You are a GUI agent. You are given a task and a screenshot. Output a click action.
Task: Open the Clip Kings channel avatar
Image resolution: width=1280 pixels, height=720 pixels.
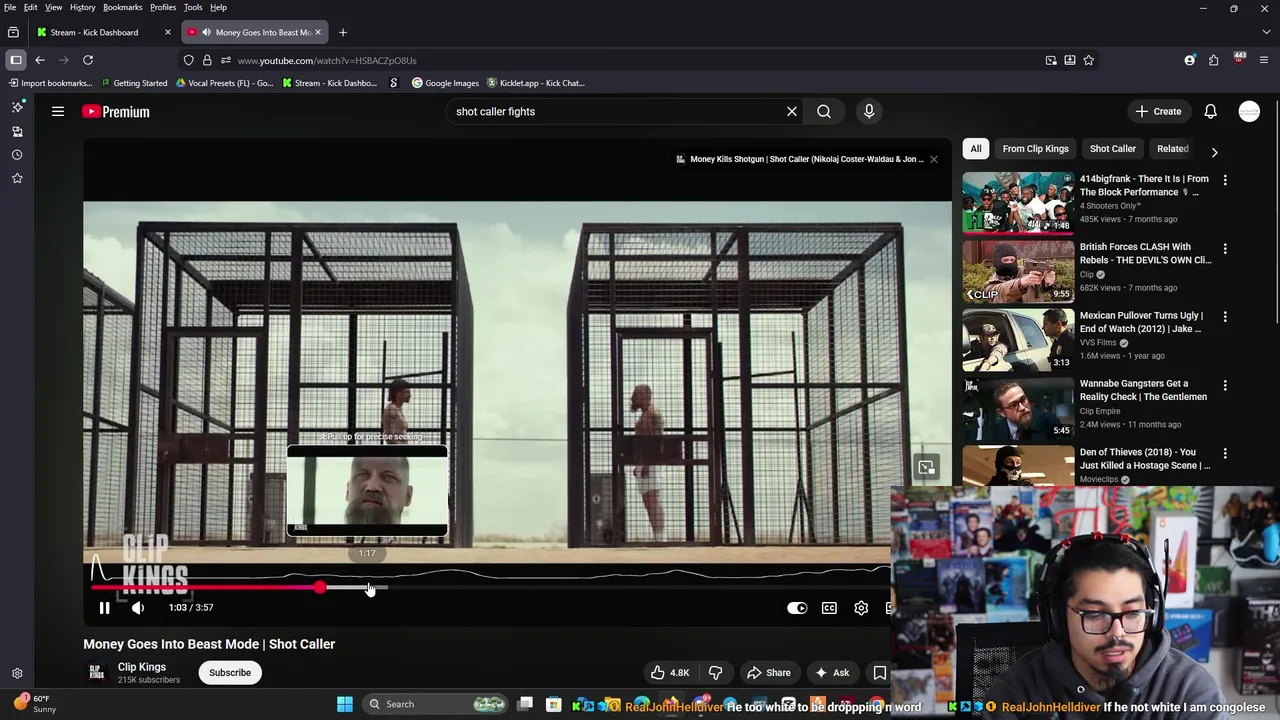[x=96, y=672]
